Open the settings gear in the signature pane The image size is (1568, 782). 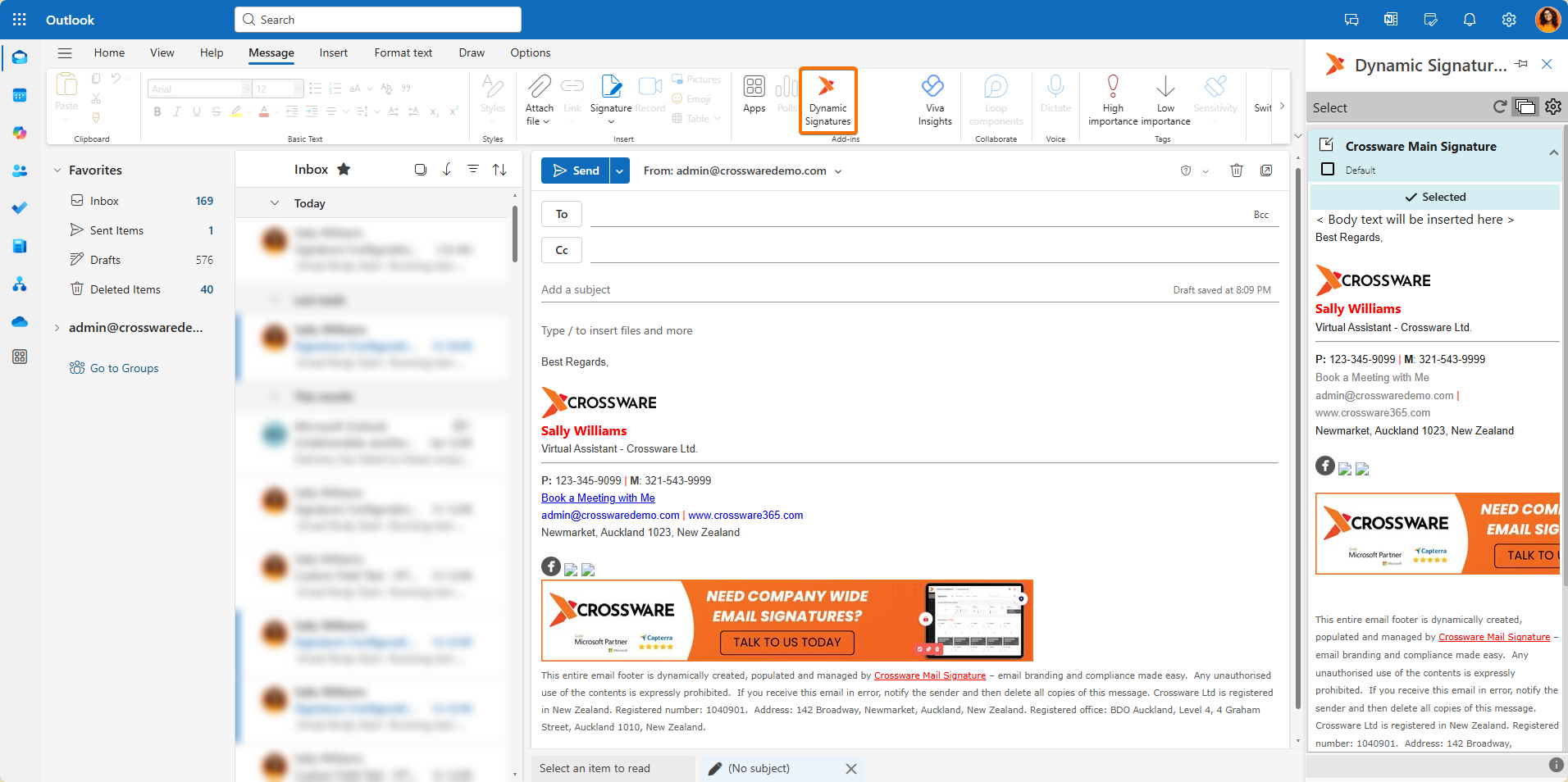[x=1553, y=107]
